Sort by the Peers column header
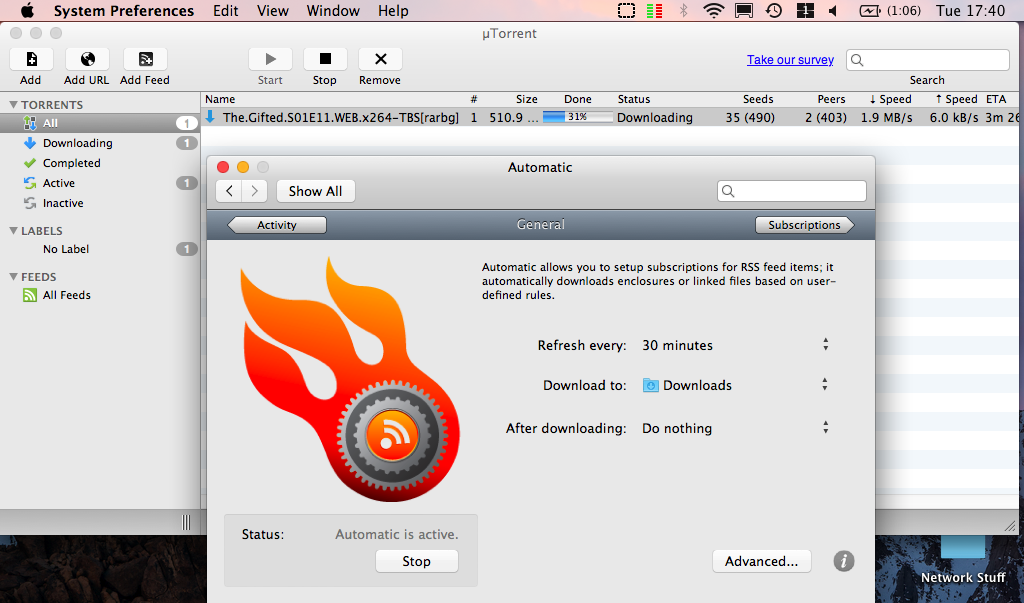This screenshot has width=1024, height=603. tap(831, 99)
